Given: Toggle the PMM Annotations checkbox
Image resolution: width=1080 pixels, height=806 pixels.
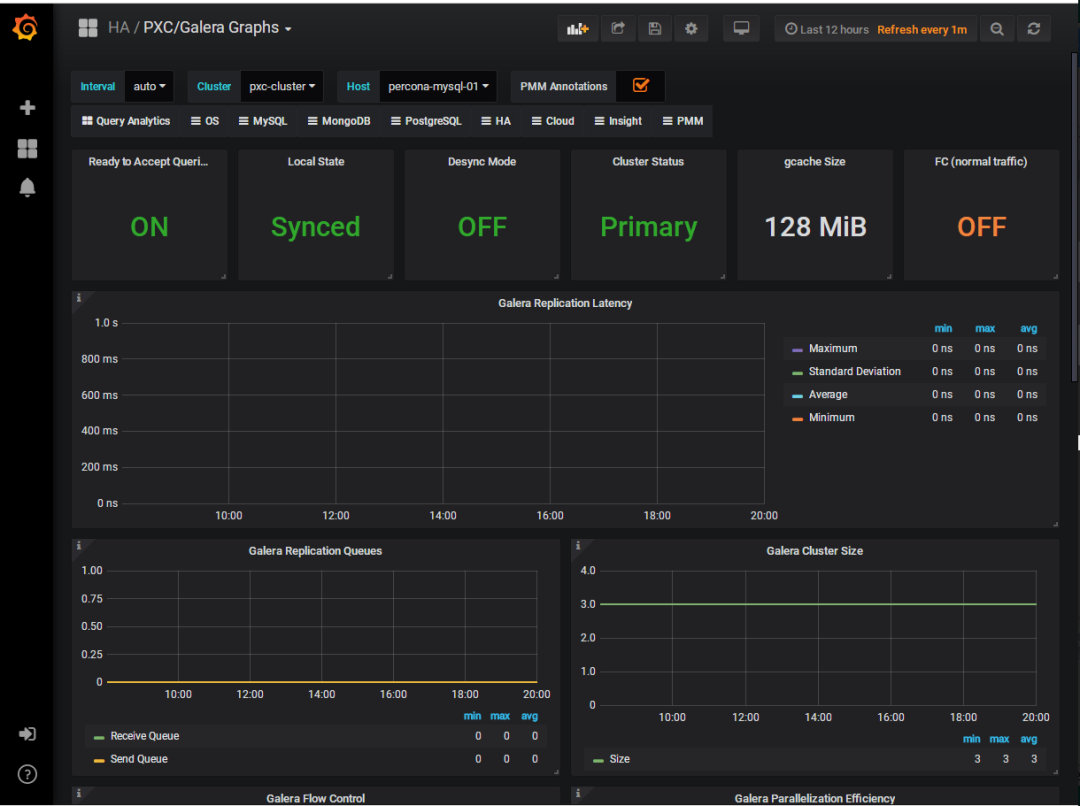Looking at the screenshot, I should click(641, 86).
